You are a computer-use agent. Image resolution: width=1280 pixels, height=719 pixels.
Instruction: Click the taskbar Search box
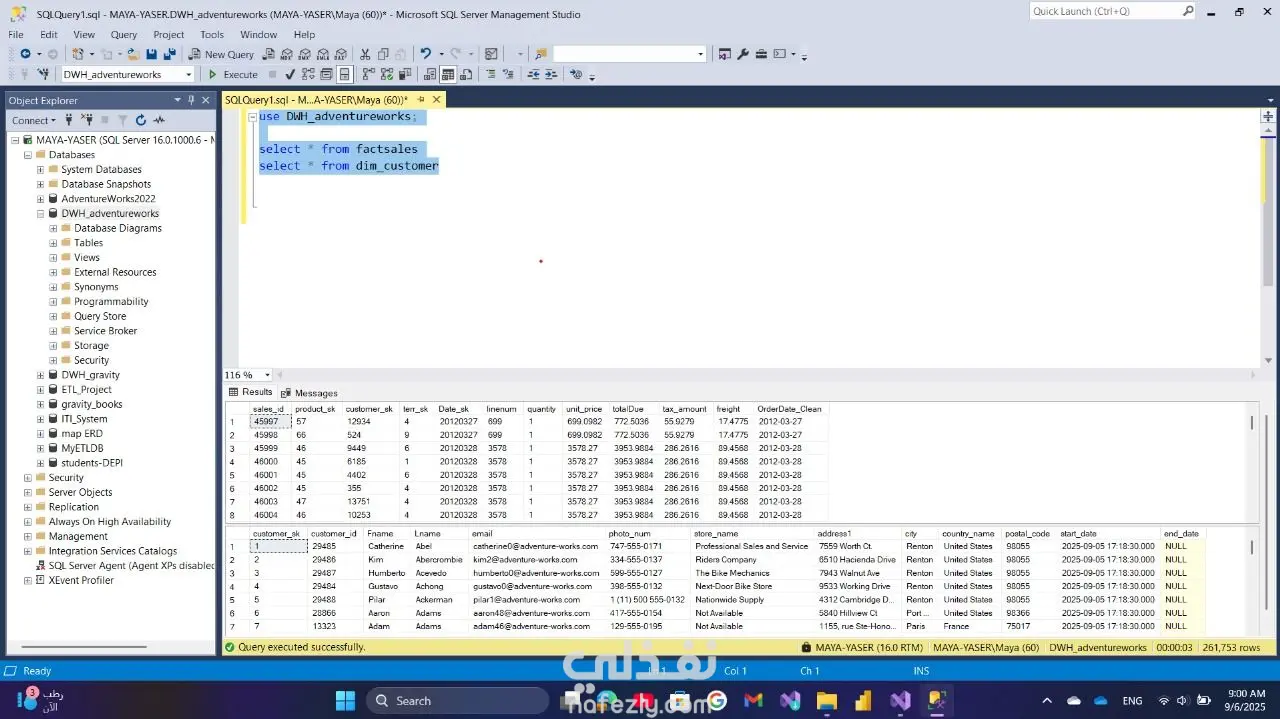coord(457,700)
